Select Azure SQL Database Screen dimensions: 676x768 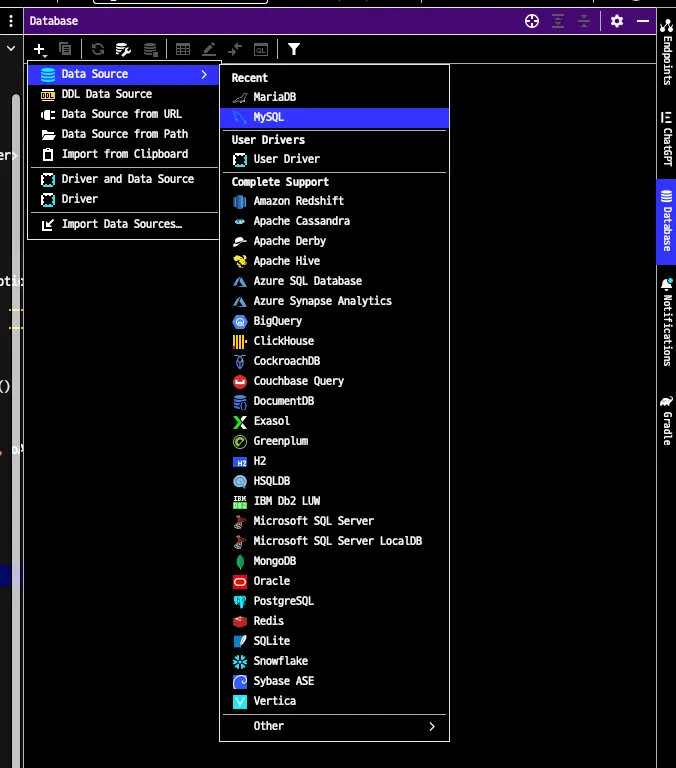coord(334,281)
